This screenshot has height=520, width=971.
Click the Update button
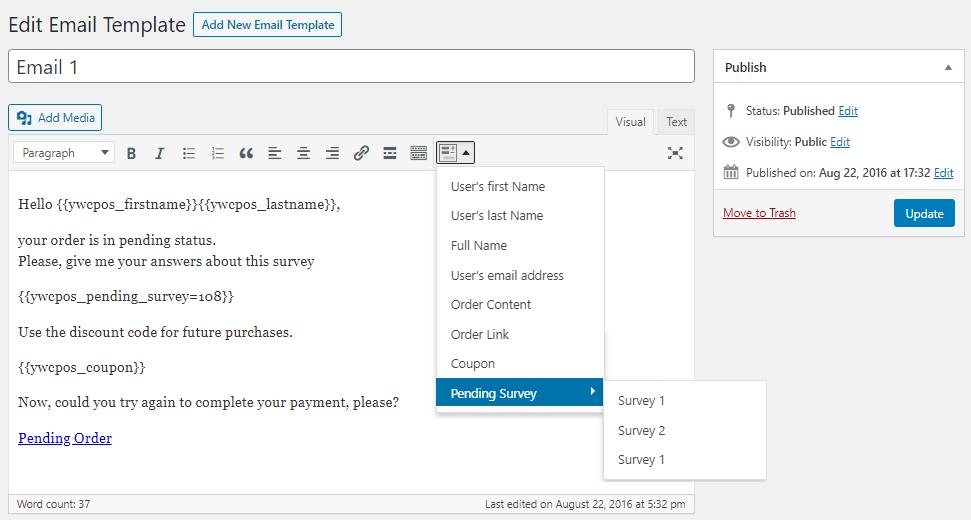click(x=924, y=214)
